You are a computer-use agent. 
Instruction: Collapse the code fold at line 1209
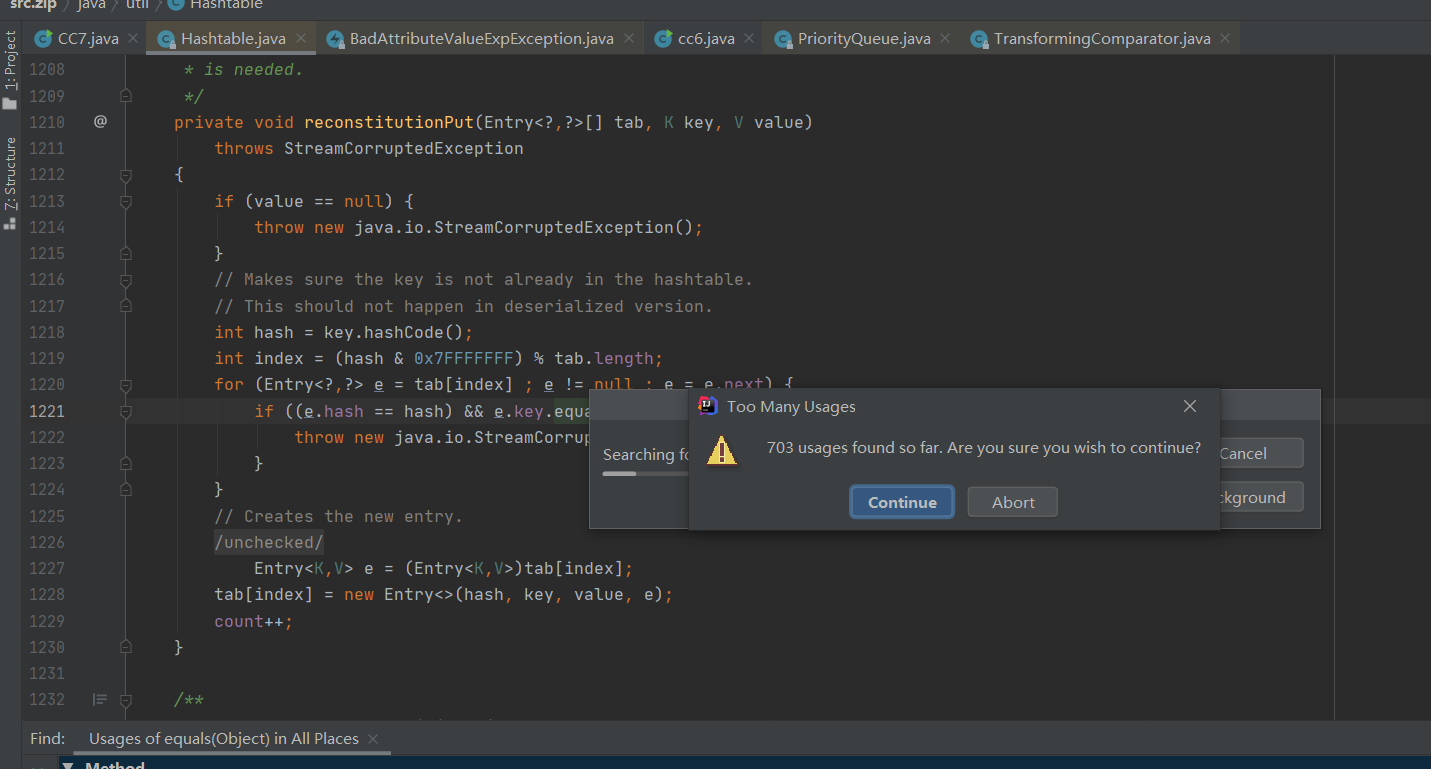click(x=126, y=96)
